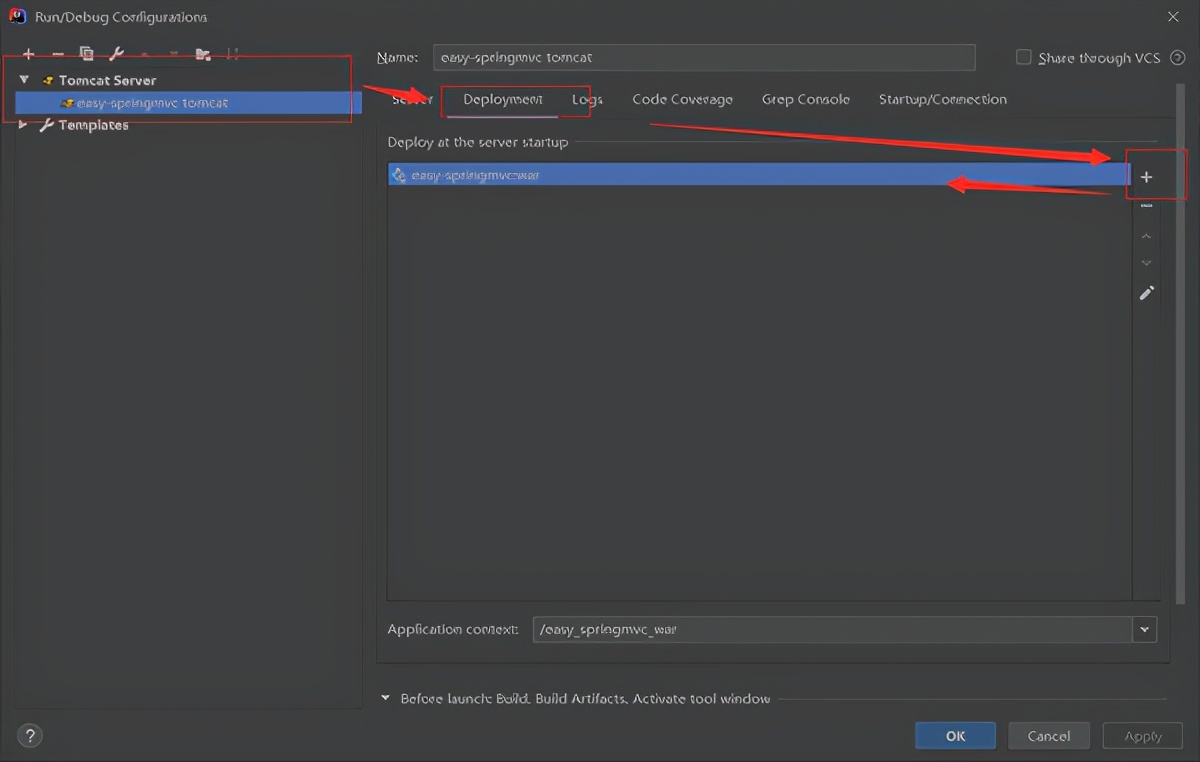Add a new run configuration

pos(28,54)
